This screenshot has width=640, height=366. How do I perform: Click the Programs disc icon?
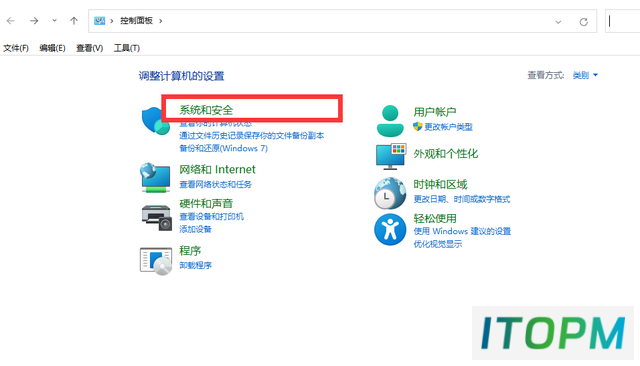coord(156,262)
